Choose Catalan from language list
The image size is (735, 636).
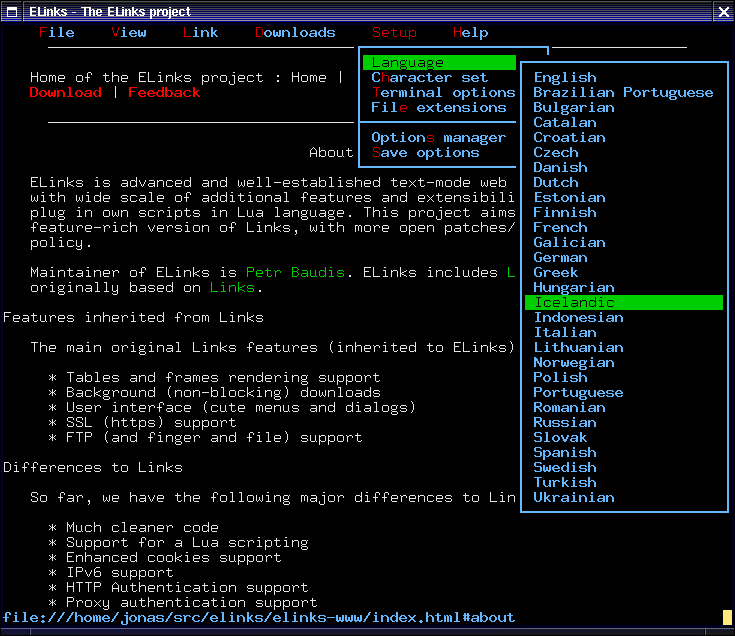[624, 122]
